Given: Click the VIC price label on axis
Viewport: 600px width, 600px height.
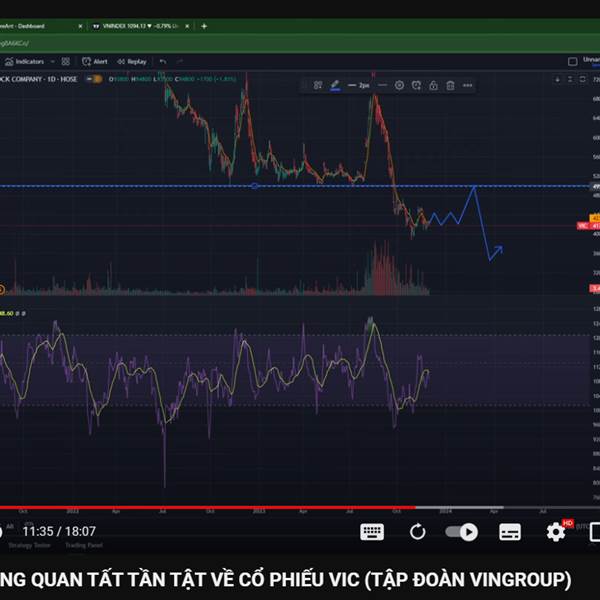Looking at the screenshot, I should pyautogui.click(x=589, y=226).
